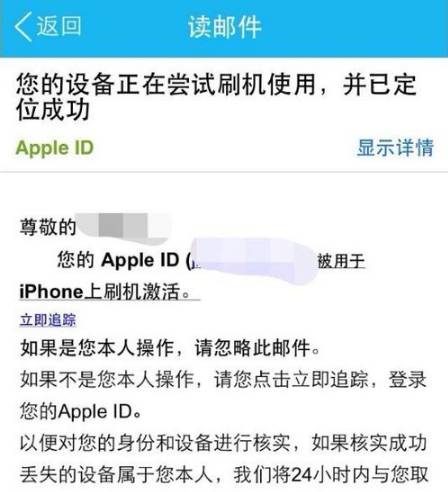Tap the 位成功 second line of subject

[53, 110]
